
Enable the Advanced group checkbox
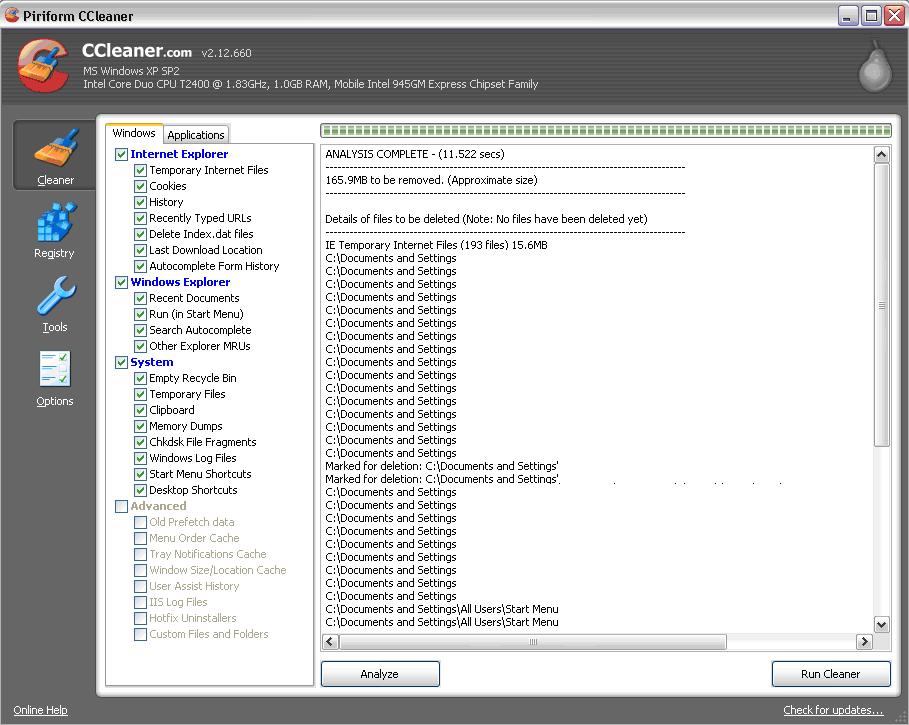[x=121, y=506]
